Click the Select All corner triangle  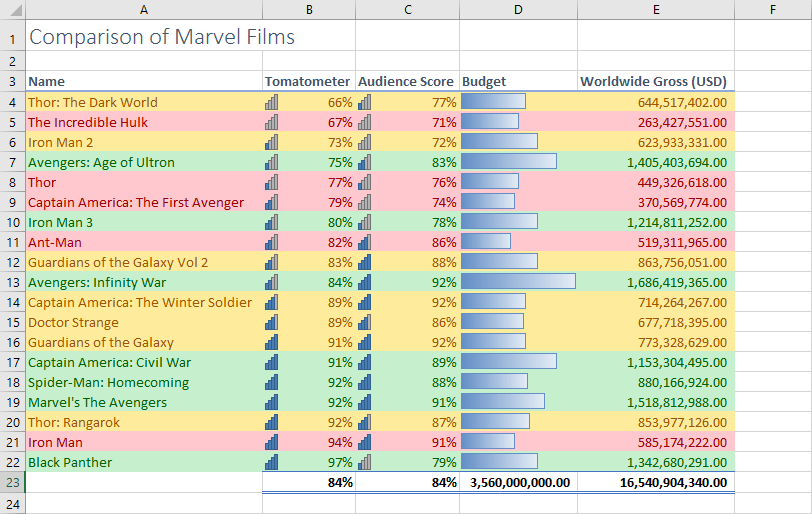pyautogui.click(x=17, y=10)
